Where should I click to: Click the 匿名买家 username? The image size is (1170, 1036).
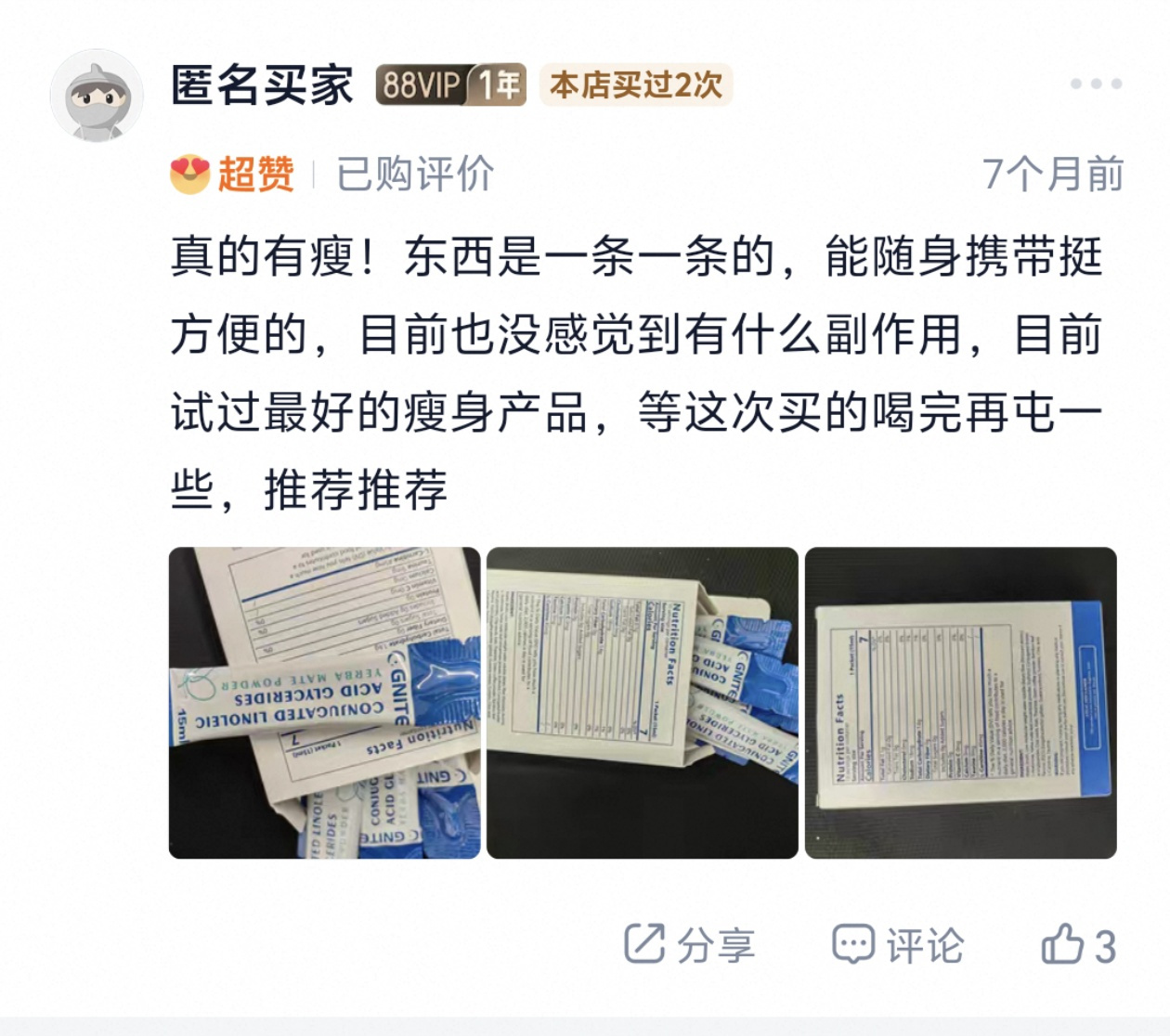pyautogui.click(x=263, y=85)
